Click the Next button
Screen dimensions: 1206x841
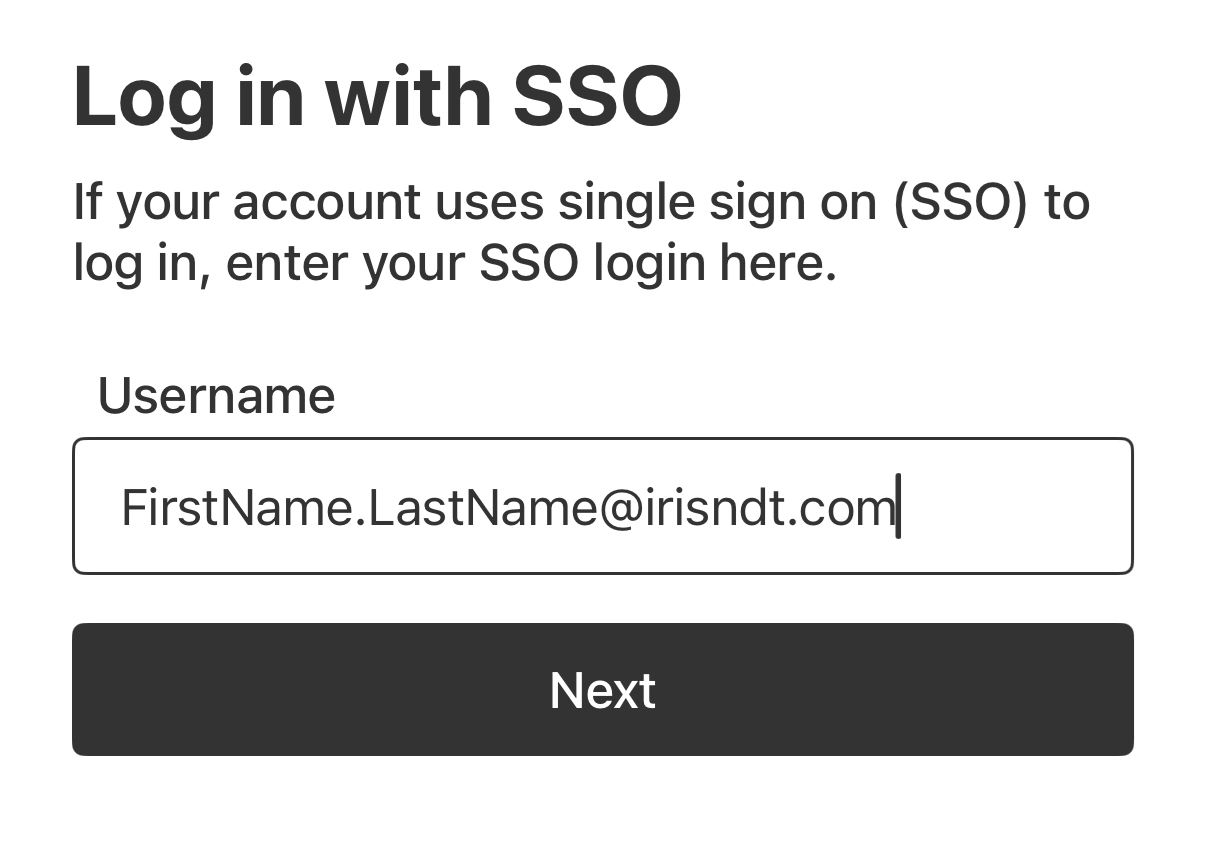coord(602,689)
